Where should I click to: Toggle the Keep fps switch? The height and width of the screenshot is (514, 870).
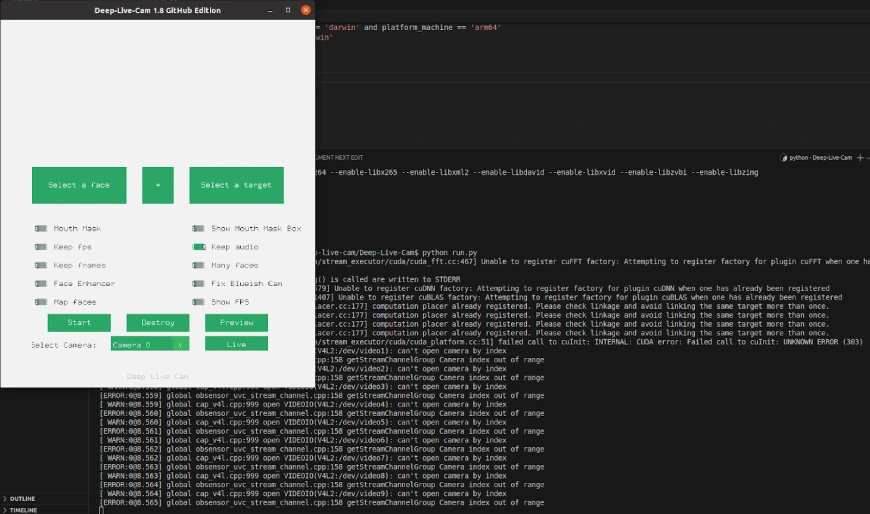[x=41, y=246]
